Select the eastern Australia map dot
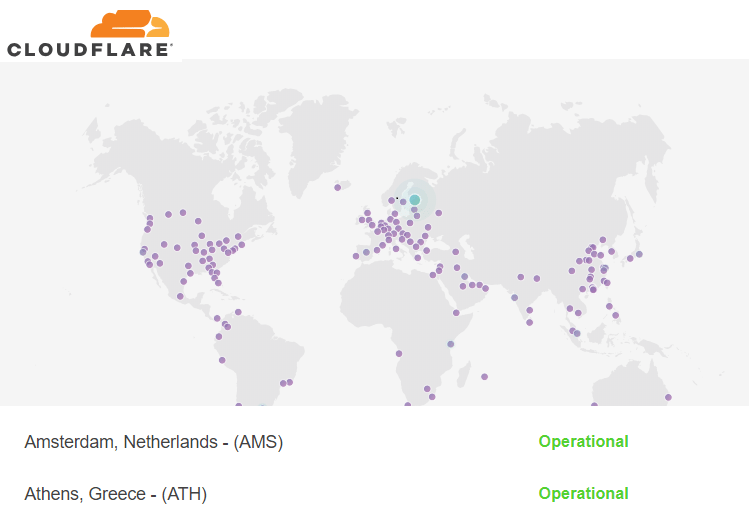Viewport: 749px width, 506px height. (x=668, y=397)
